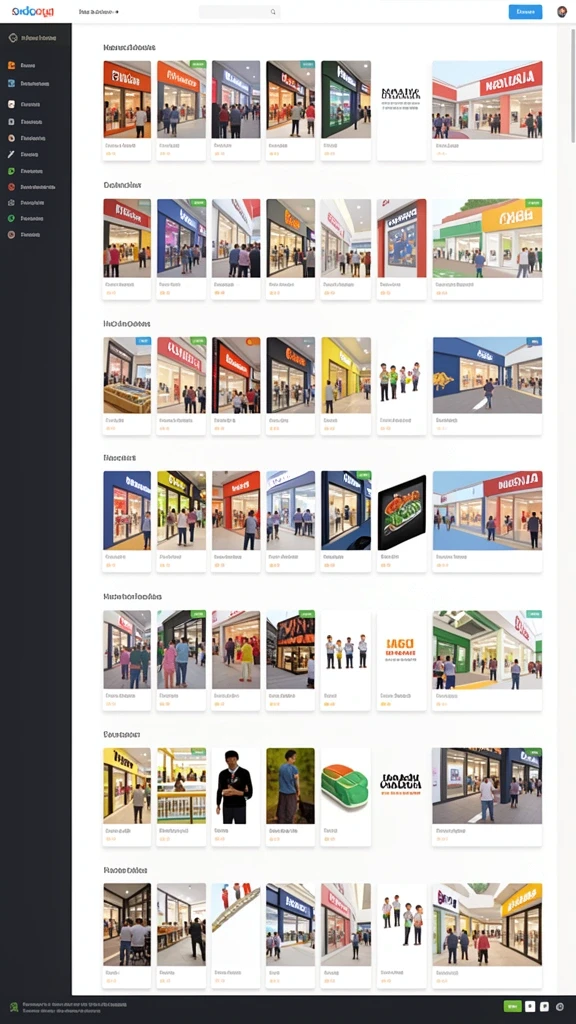Select the red circle sidebar icon beneath the play icon
Screen dimensions: 576x1024
pyautogui.click(x=11, y=187)
